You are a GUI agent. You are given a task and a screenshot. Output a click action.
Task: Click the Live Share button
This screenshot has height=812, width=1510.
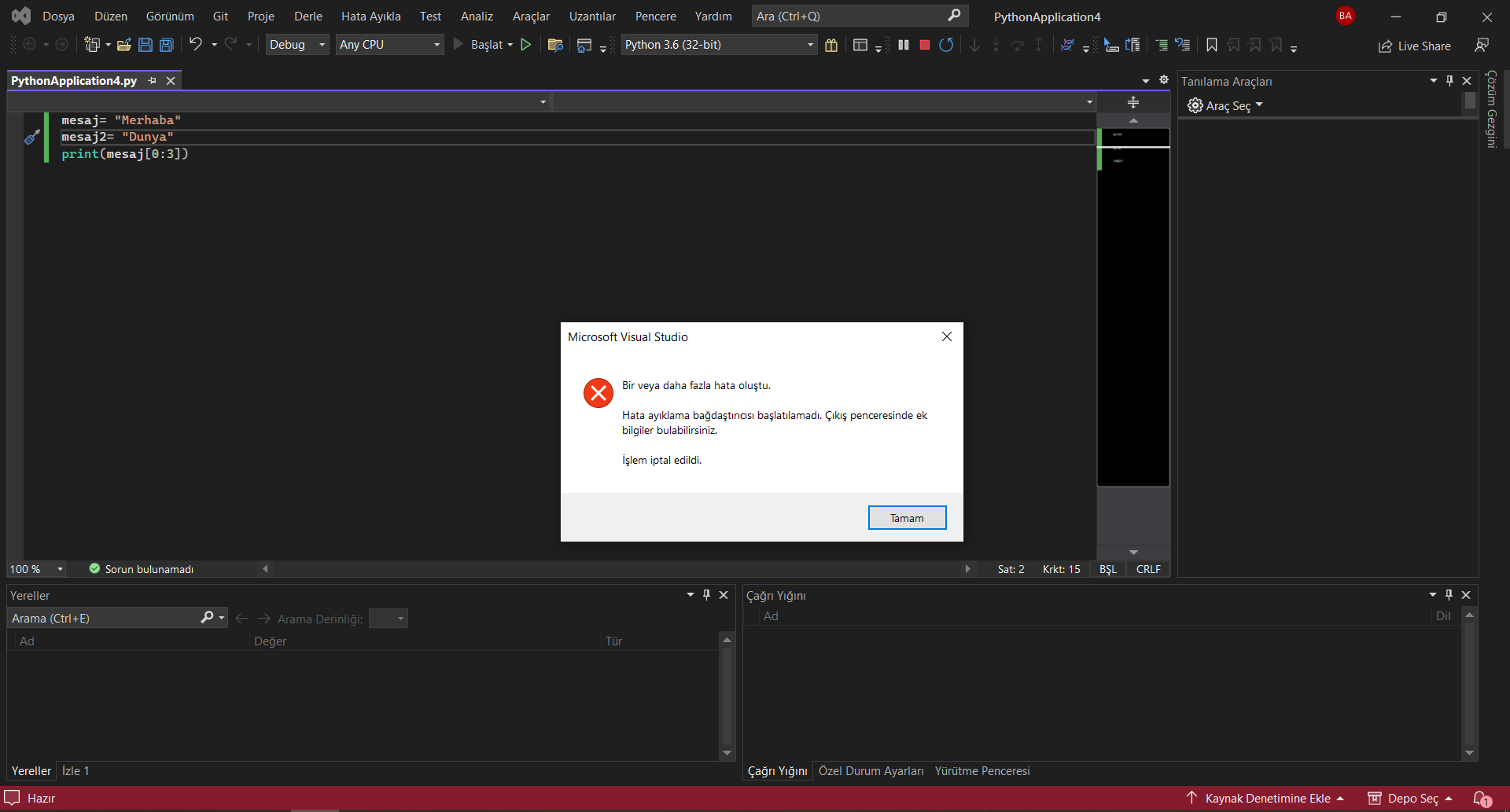click(1415, 46)
